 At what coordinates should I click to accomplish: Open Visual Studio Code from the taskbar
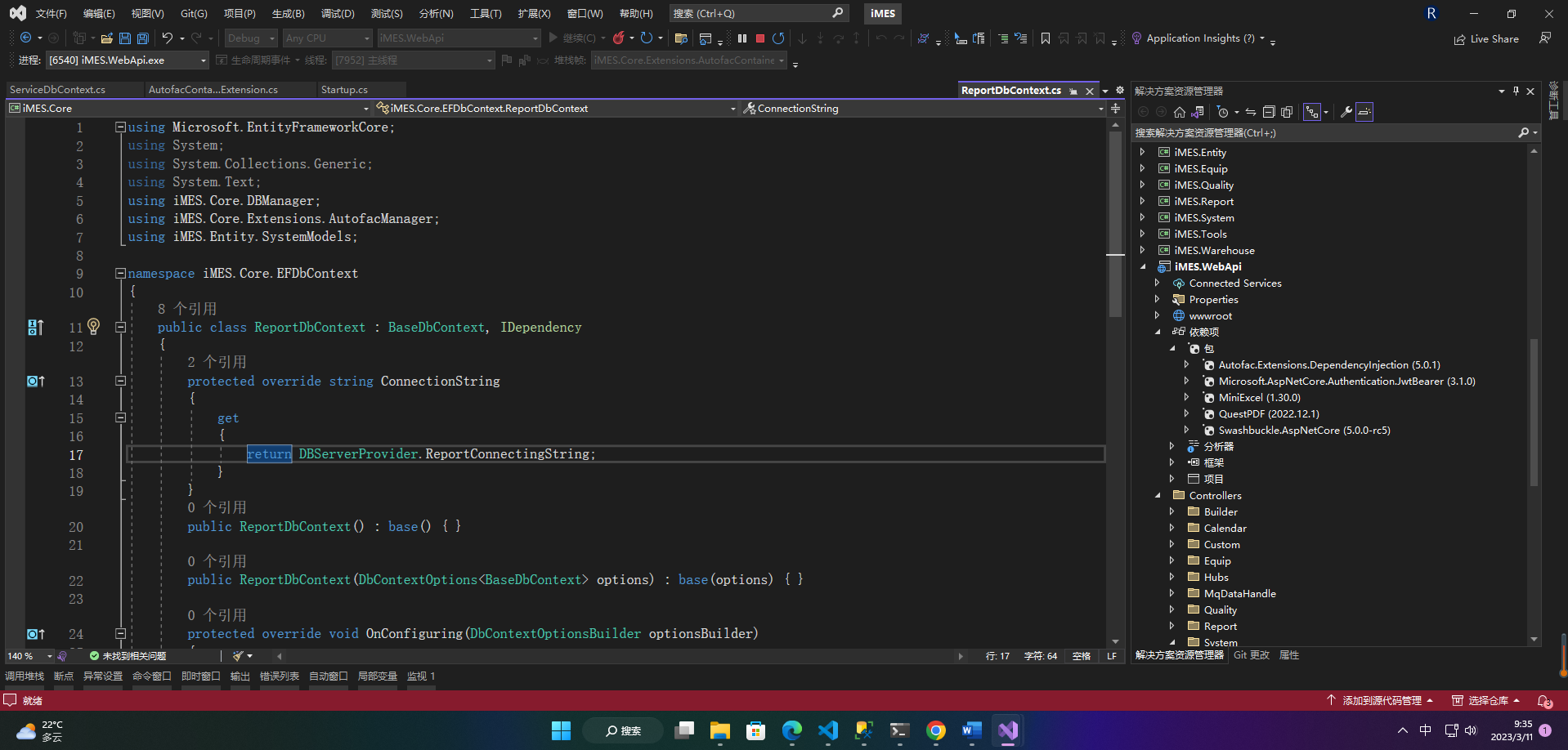point(828,730)
